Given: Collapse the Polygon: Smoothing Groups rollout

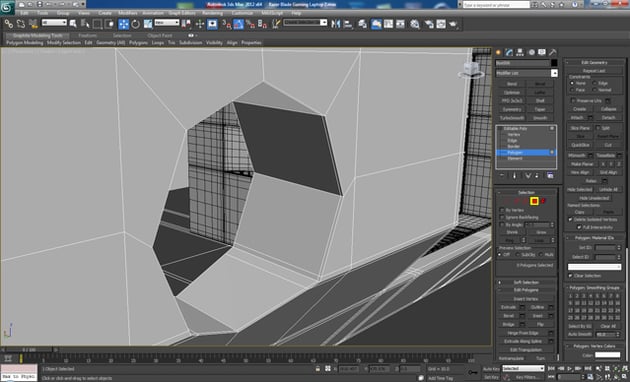Looking at the screenshot, I should point(595,288).
